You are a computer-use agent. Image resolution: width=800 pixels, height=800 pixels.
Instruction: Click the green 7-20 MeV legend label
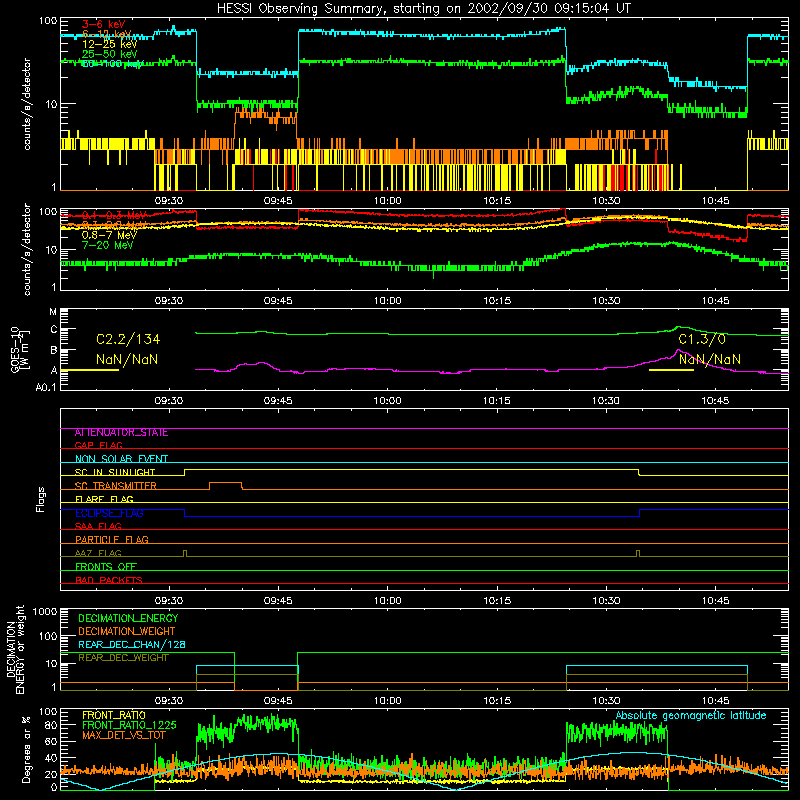pos(108,245)
